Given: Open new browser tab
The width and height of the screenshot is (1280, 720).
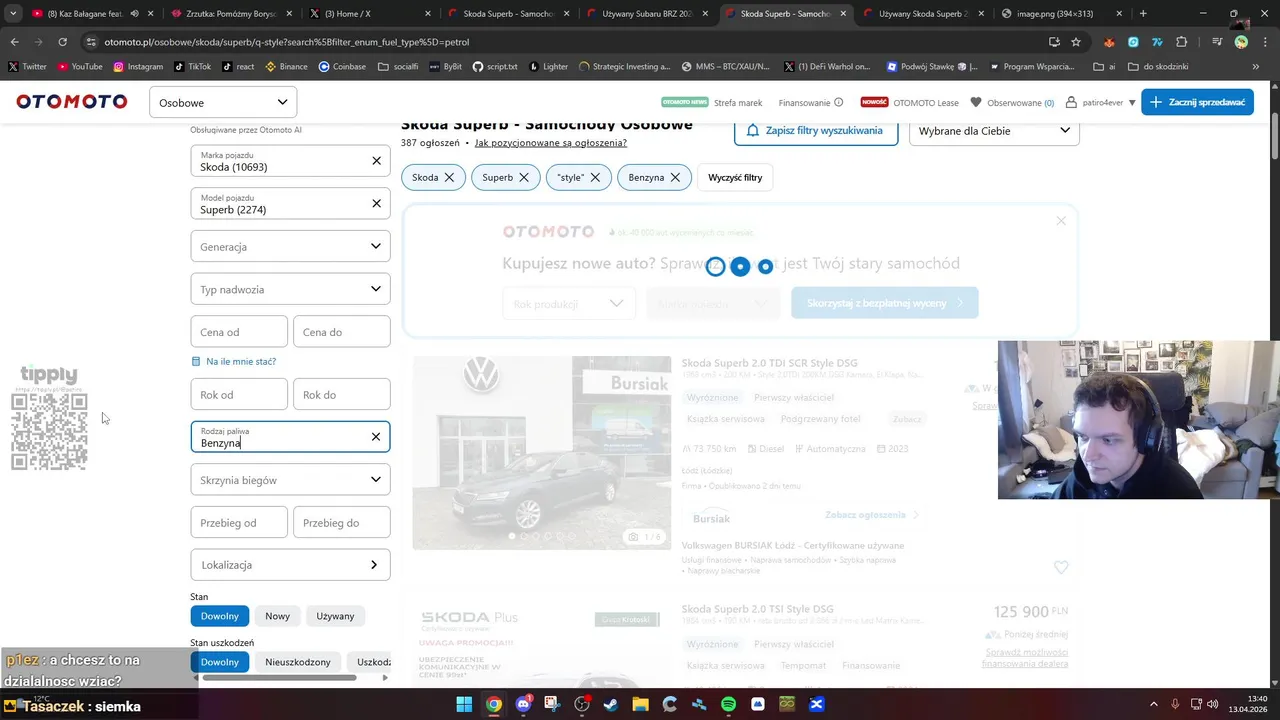Looking at the screenshot, I should [x=1143, y=14].
